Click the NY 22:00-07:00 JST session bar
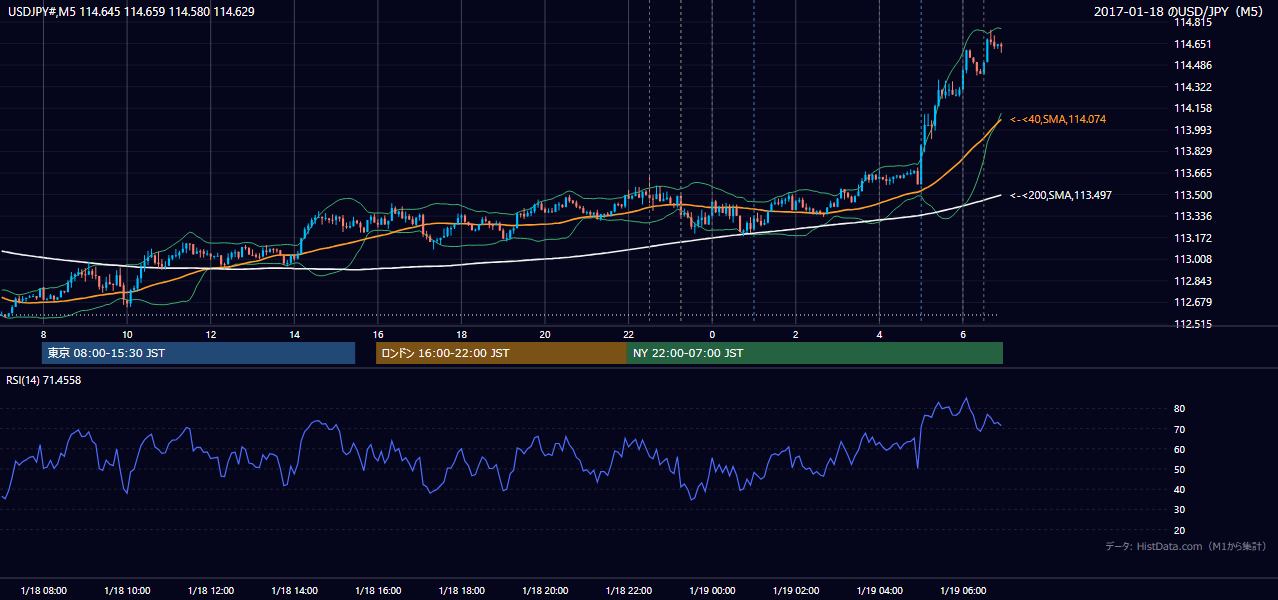This screenshot has height=600, width=1278. coord(815,353)
